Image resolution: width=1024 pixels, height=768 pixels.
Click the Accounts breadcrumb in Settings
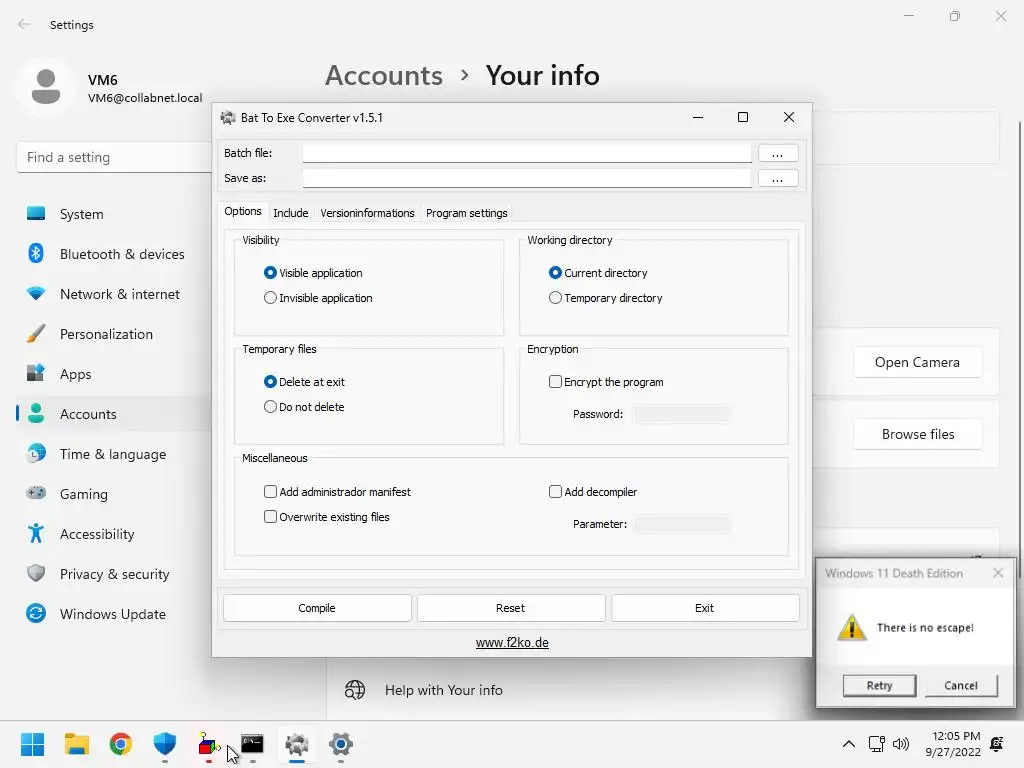[x=384, y=75]
